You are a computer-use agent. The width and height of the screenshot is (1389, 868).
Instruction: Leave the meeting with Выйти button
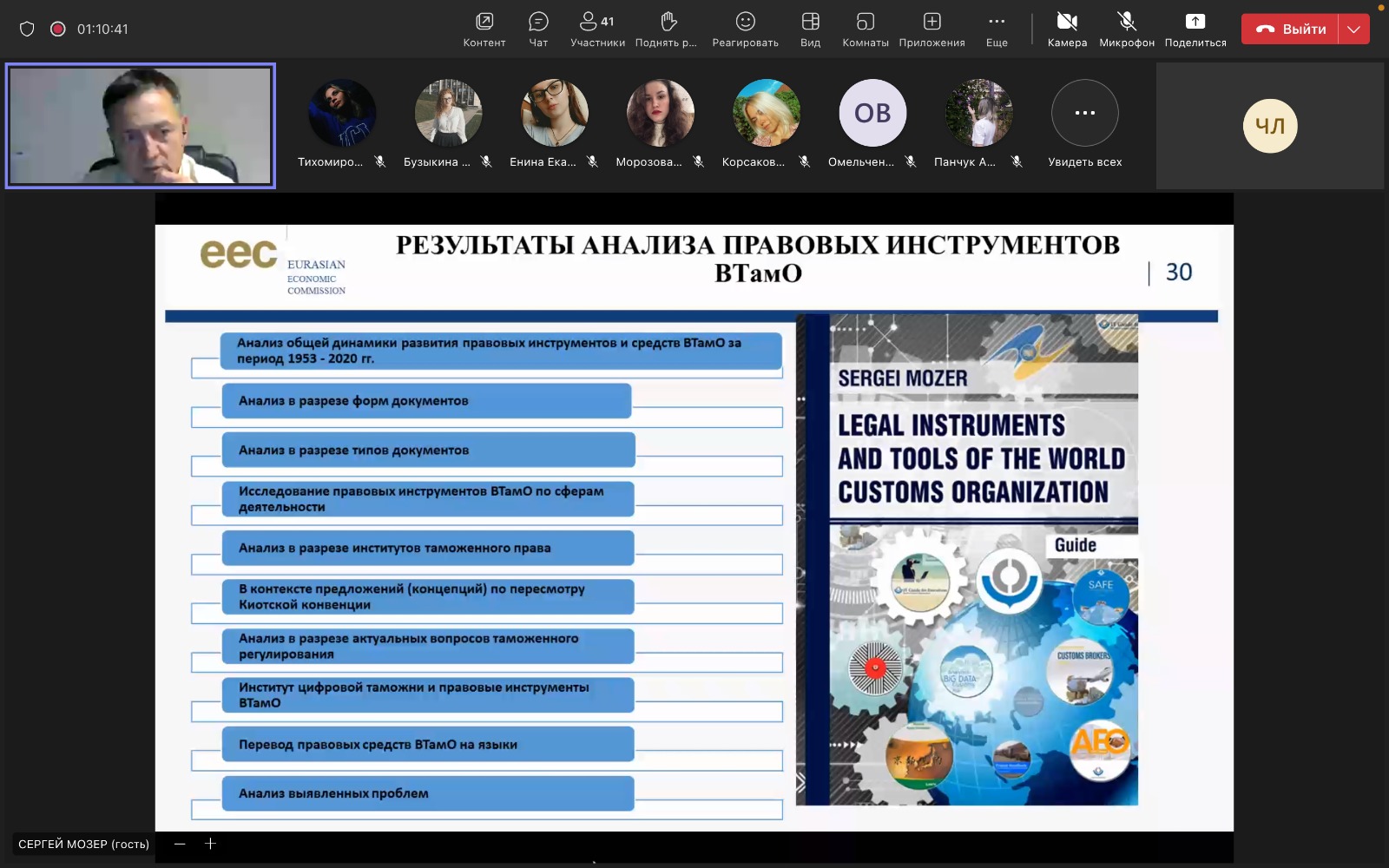[x=1290, y=29]
